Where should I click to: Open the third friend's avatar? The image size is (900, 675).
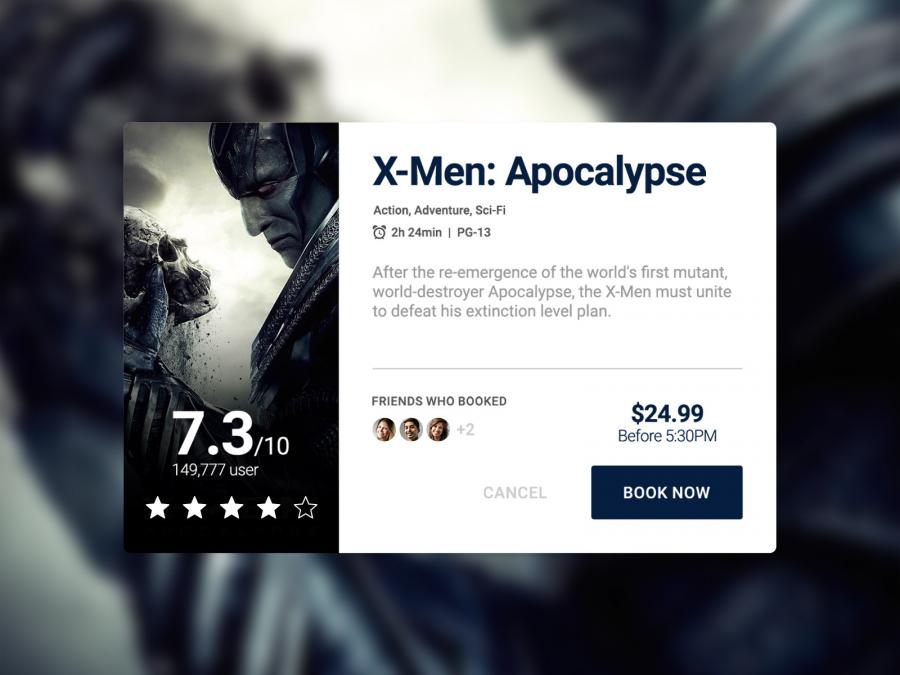[x=438, y=429]
